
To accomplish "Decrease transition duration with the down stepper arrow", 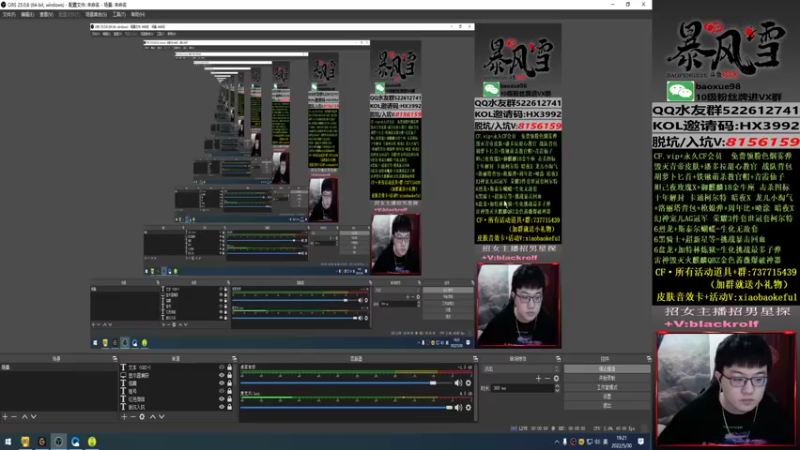I will pos(557,390).
